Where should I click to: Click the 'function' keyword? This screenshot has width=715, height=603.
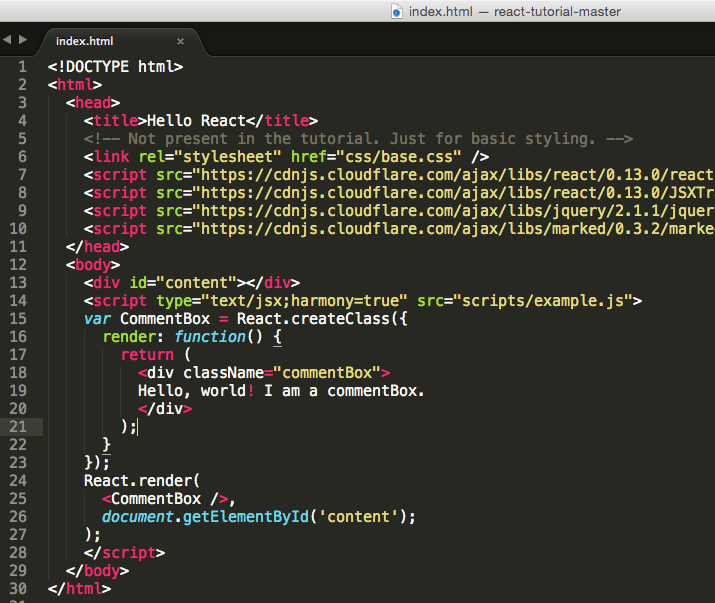point(210,337)
